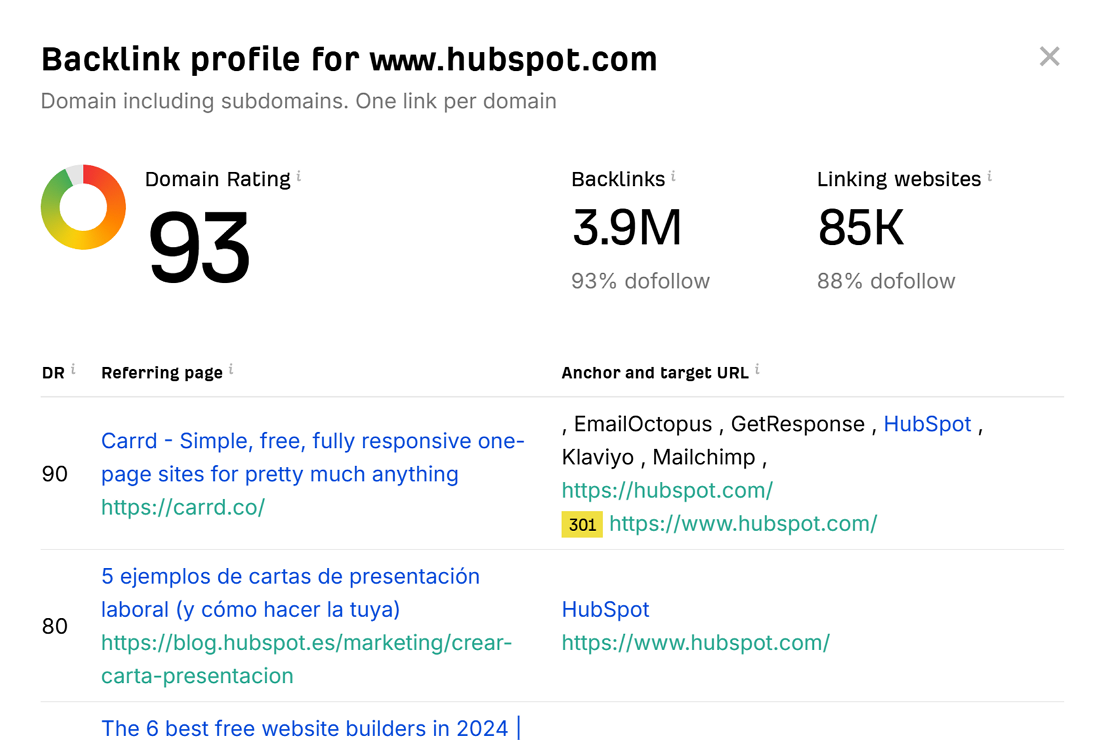Click the 93 Domain Rating value

pyautogui.click(x=199, y=248)
